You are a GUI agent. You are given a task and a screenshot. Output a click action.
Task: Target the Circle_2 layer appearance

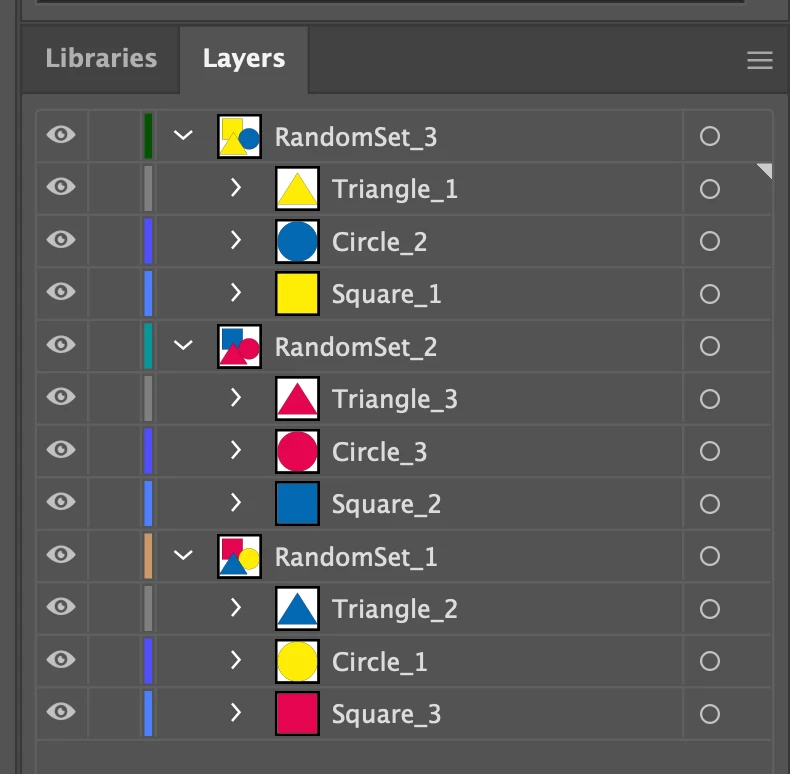[709, 241]
